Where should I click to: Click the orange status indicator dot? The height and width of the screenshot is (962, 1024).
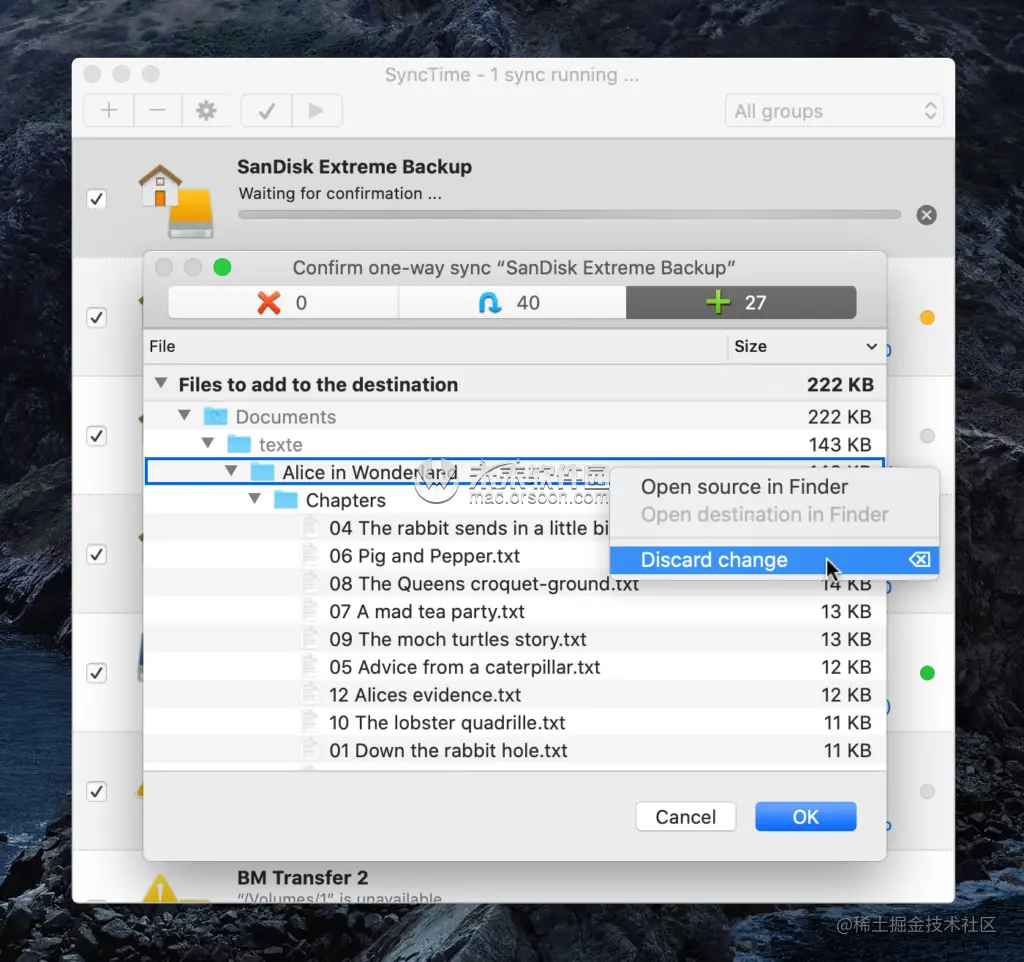click(927, 317)
